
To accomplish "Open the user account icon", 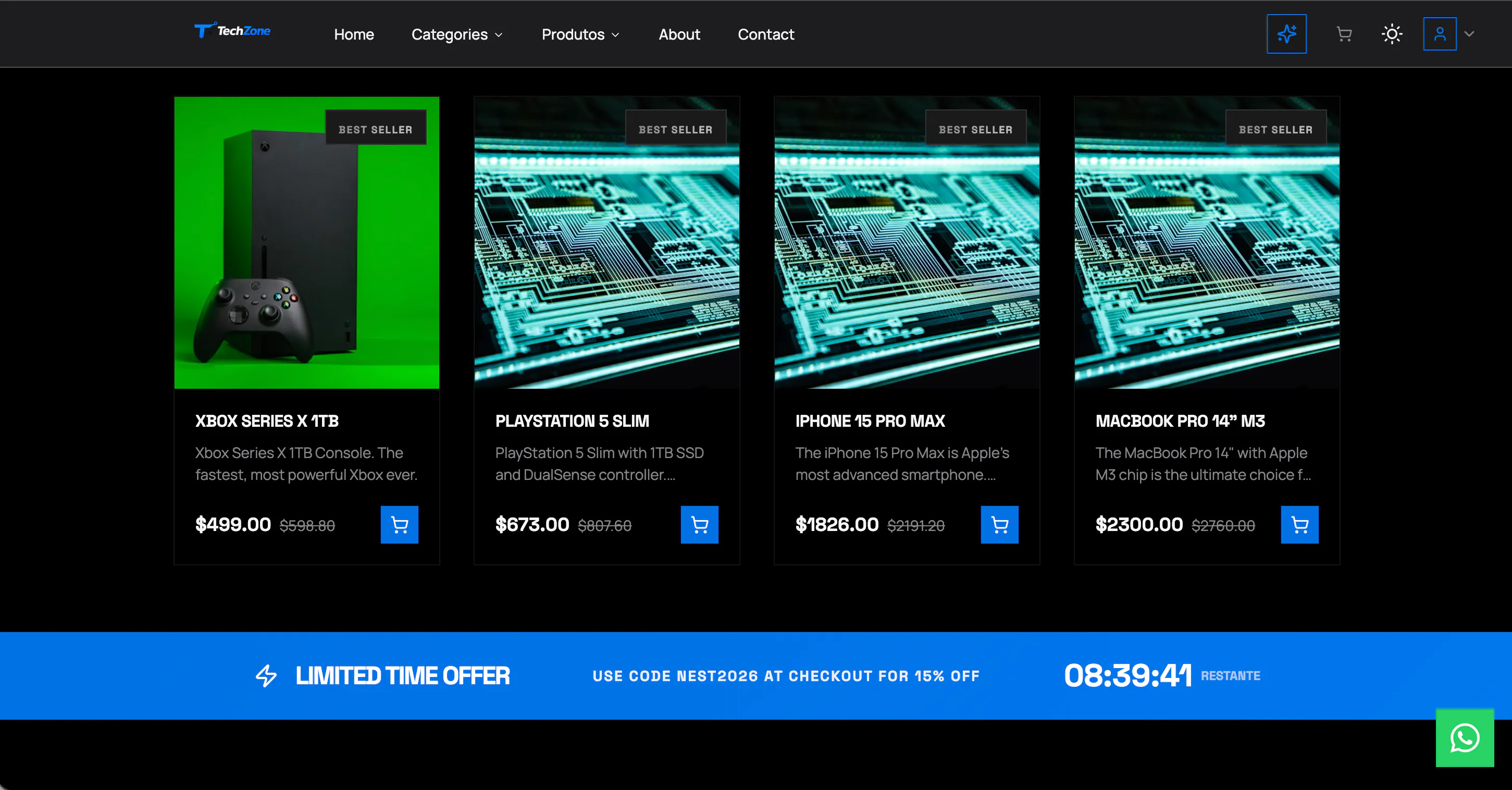I will click(x=1439, y=34).
